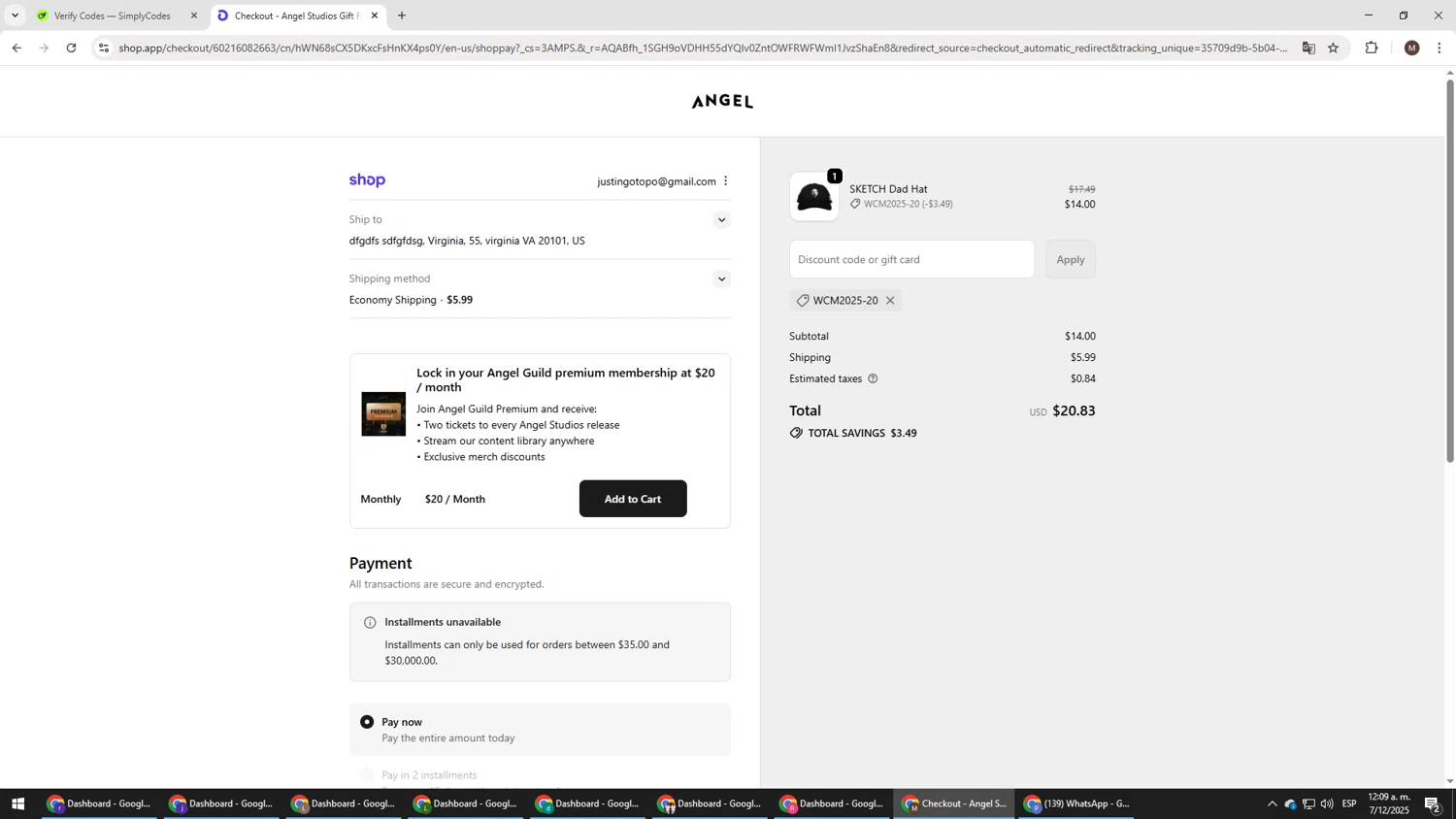1456x819 pixels.
Task: Bookmark this page with the star icon
Action: point(1334,48)
